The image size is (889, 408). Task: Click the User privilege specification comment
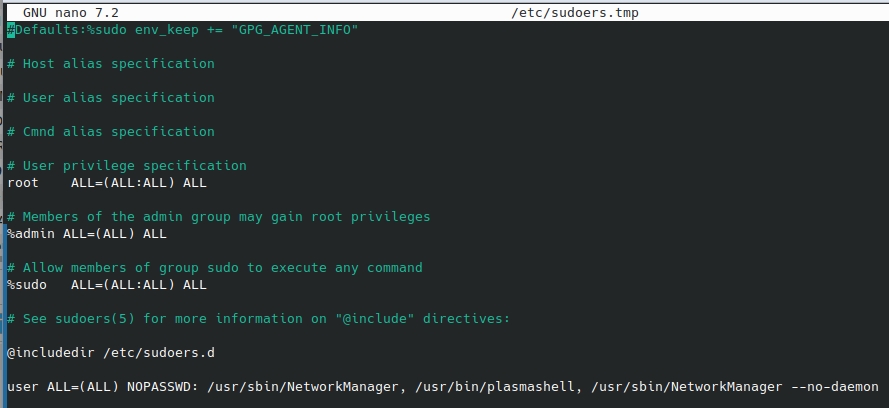coord(126,165)
